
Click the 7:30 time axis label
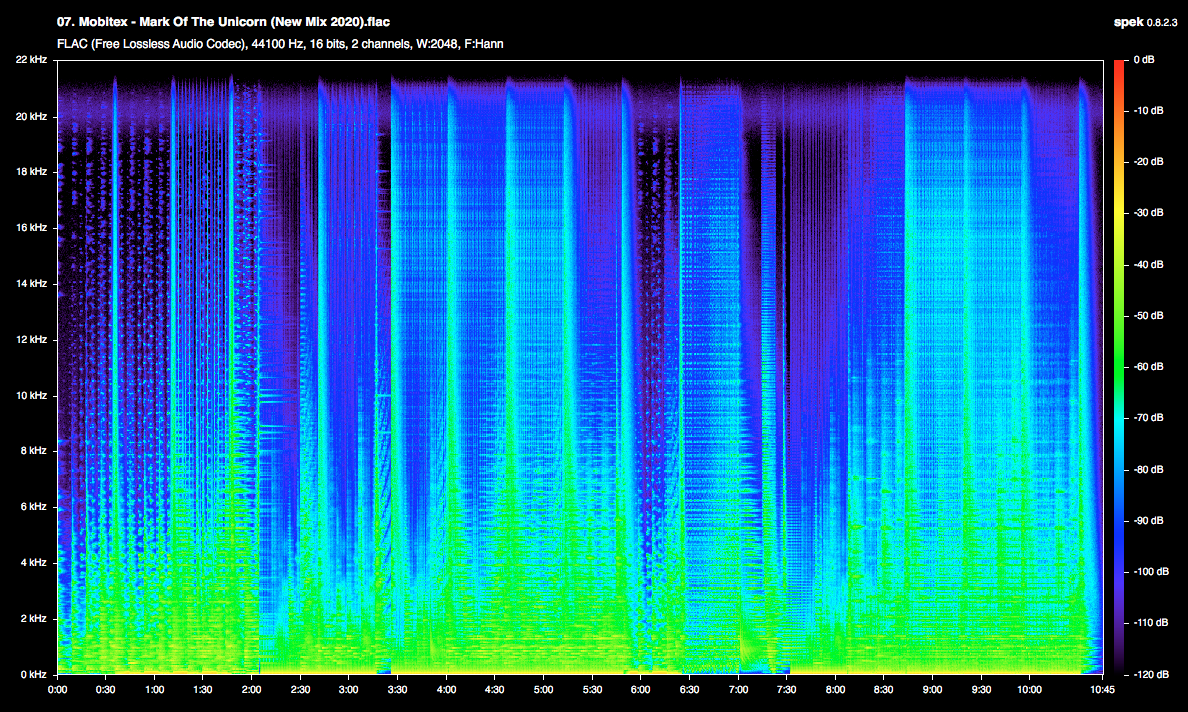coord(786,689)
